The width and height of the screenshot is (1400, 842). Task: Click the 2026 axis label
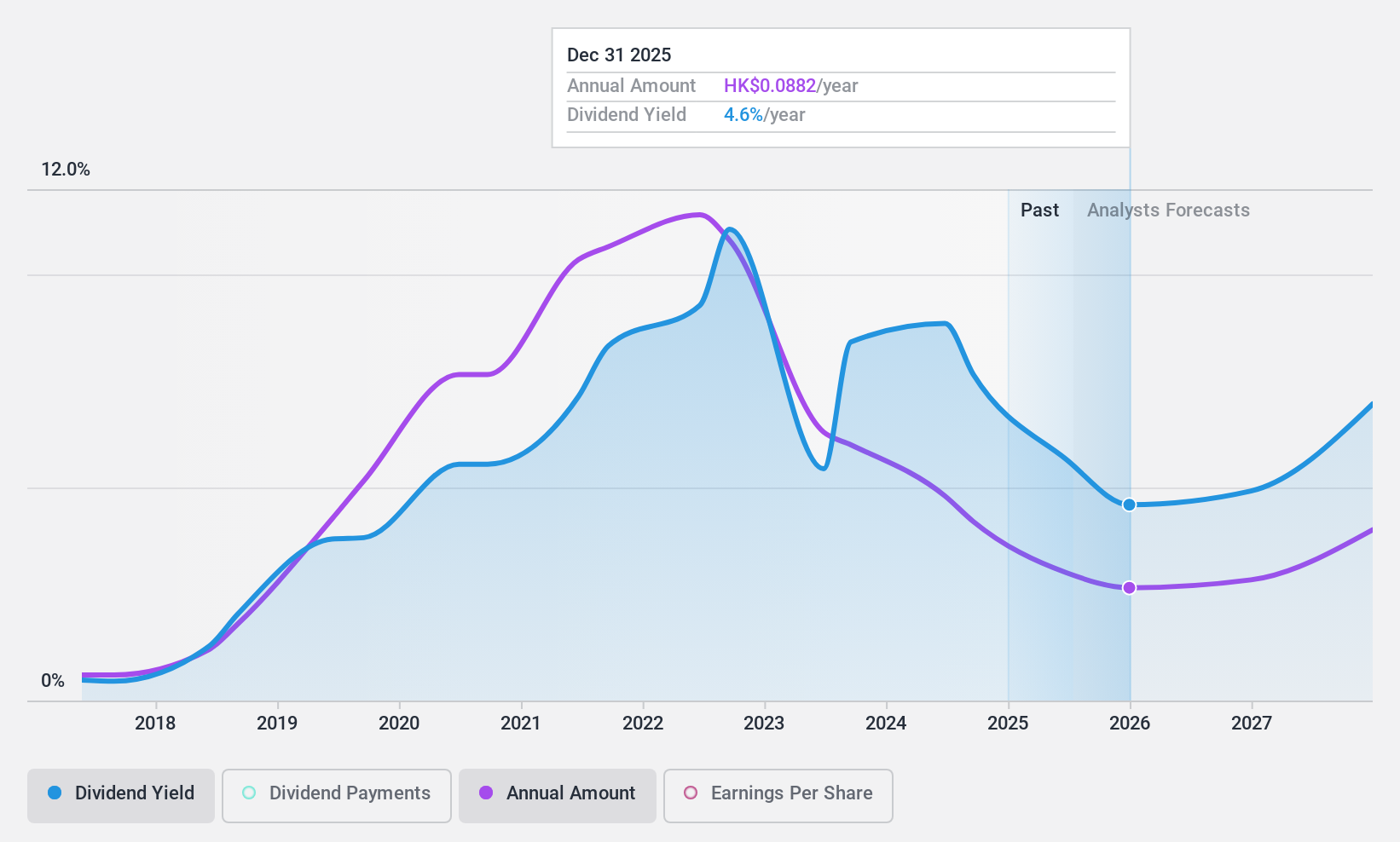(x=1130, y=724)
